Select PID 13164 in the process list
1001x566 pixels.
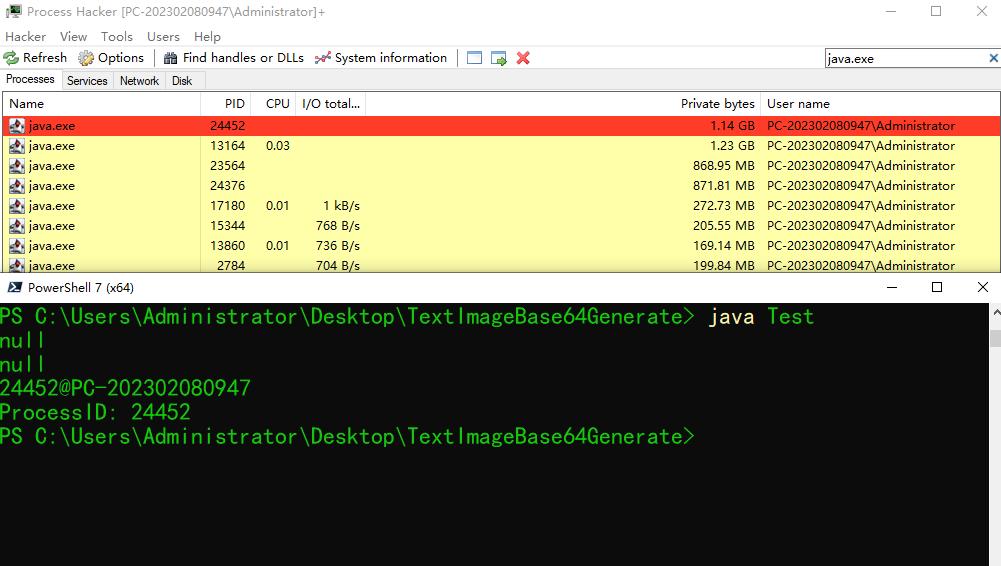[x=501, y=145]
